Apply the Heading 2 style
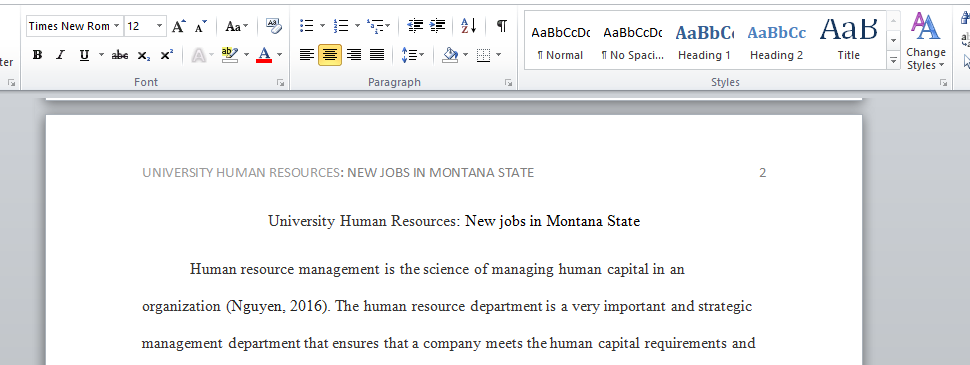970x365 pixels. tap(776, 41)
